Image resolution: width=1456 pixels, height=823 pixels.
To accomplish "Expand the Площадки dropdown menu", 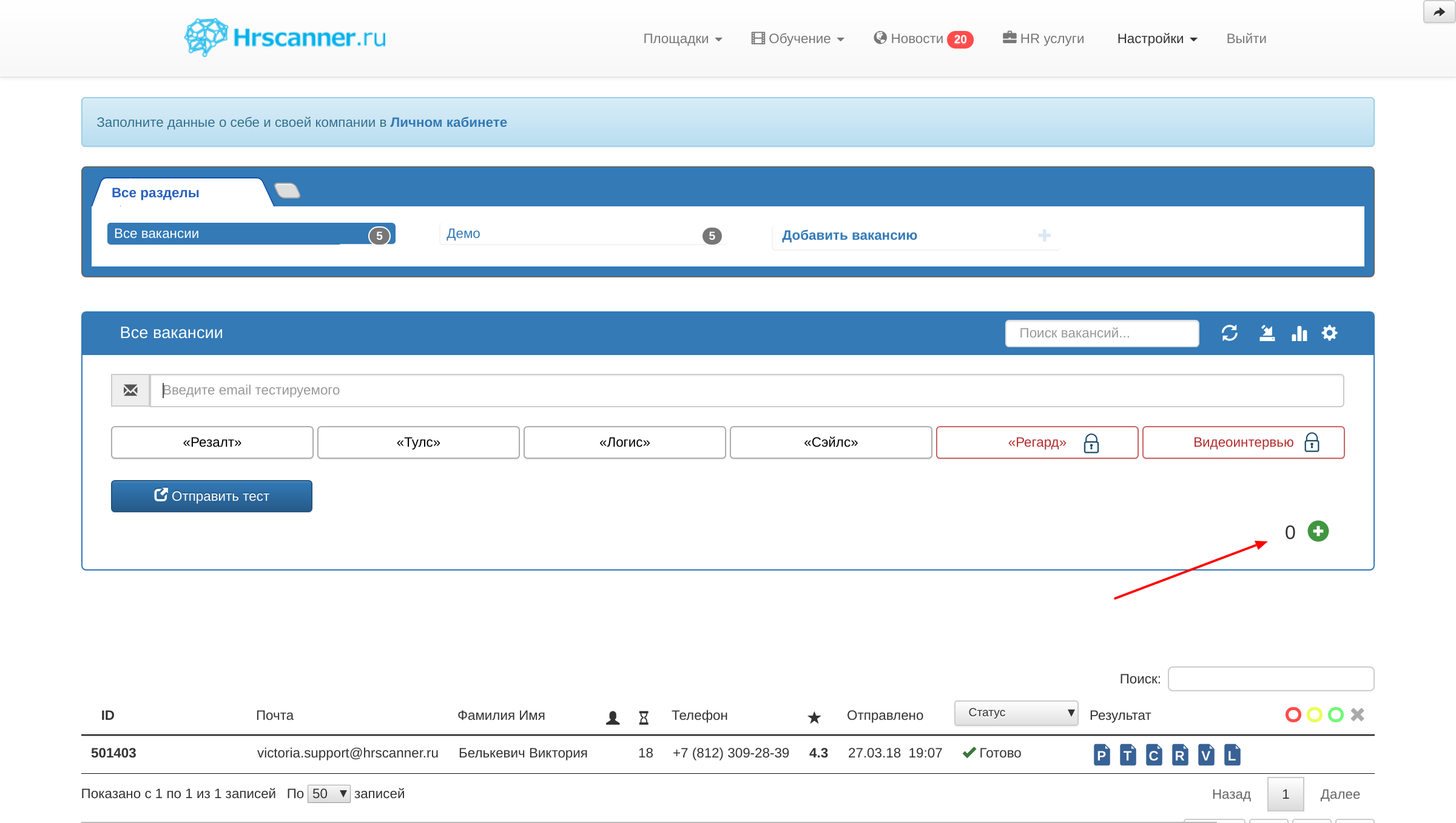I will pyautogui.click(x=682, y=39).
